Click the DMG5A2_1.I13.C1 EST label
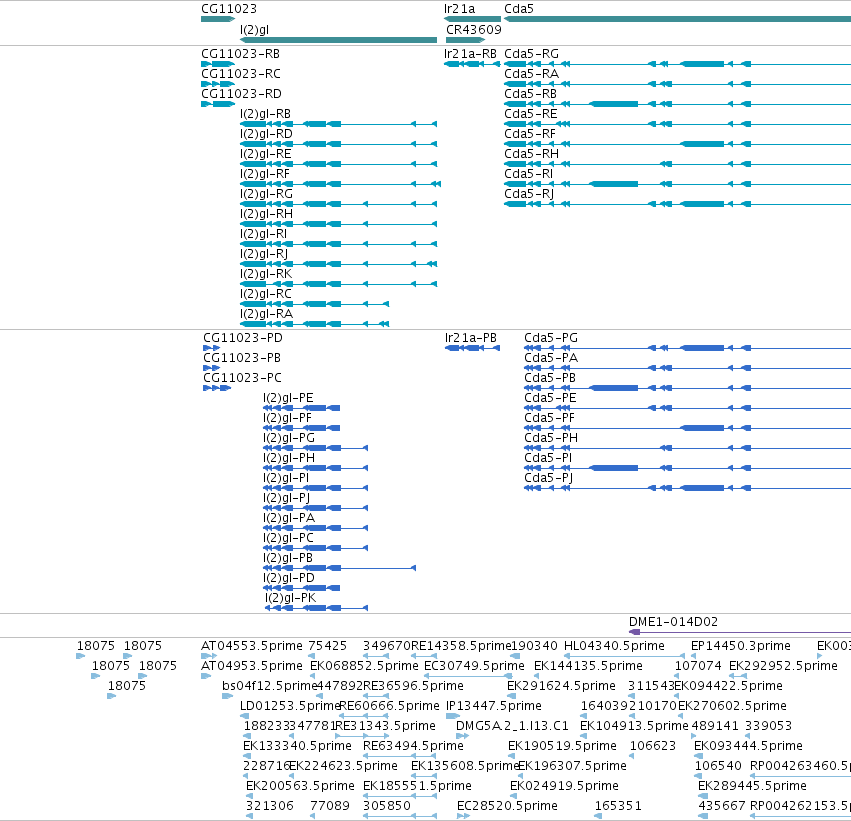 [x=512, y=726]
